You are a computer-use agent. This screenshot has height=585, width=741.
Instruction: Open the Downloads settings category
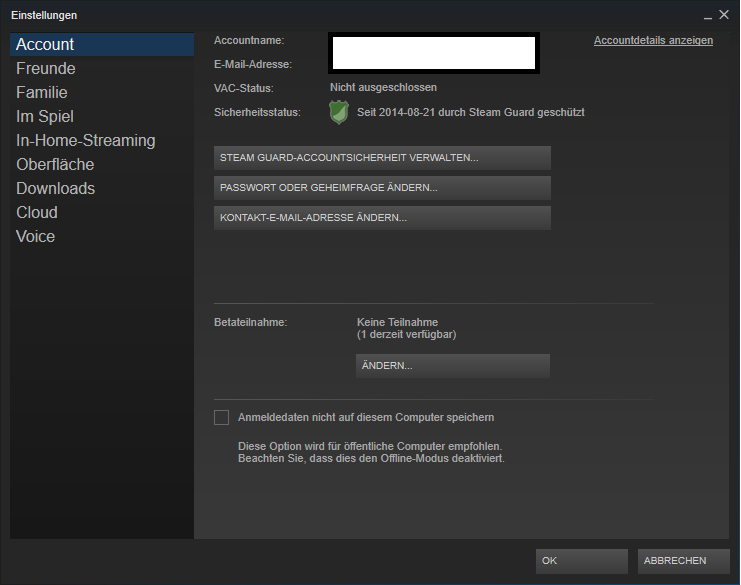pos(56,188)
